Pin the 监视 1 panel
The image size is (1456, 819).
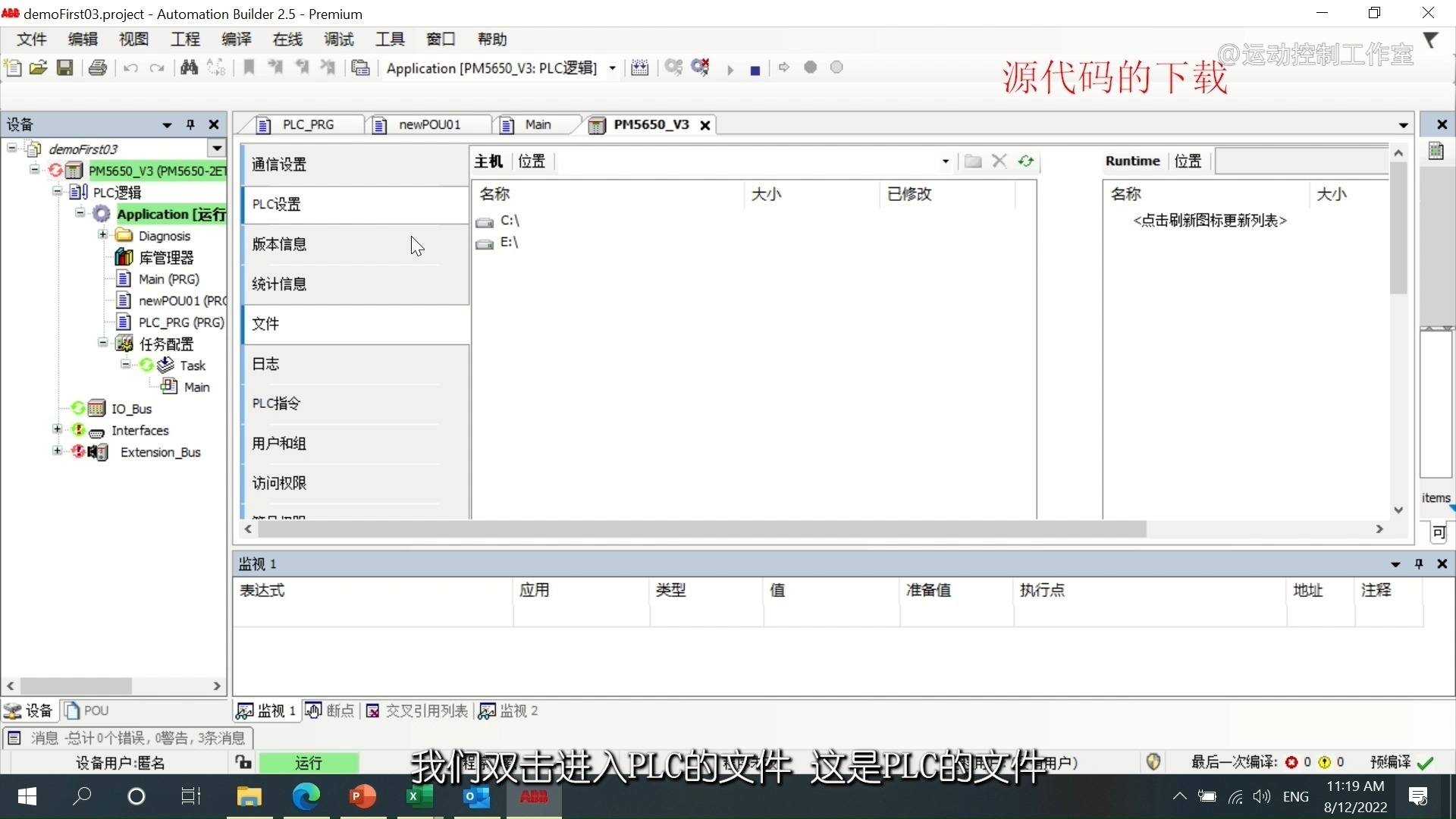(1417, 564)
